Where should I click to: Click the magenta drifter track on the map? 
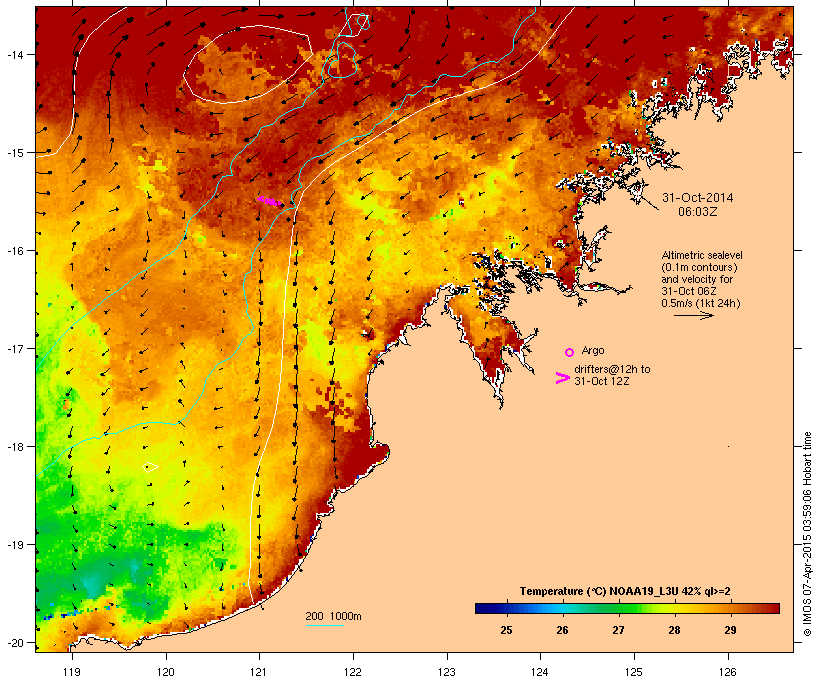pyautogui.click(x=270, y=201)
